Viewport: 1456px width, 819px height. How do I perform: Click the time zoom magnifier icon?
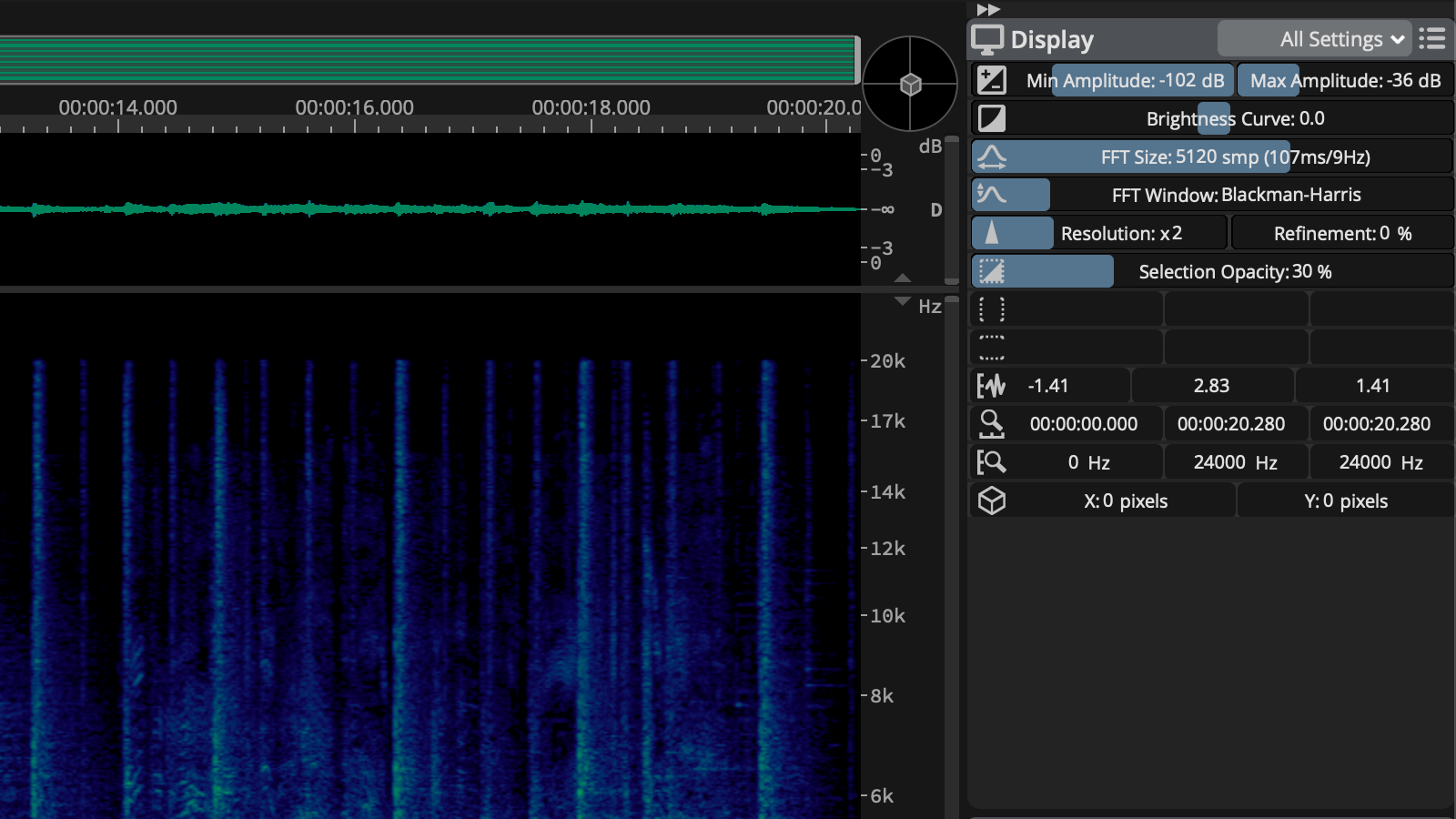pos(991,424)
